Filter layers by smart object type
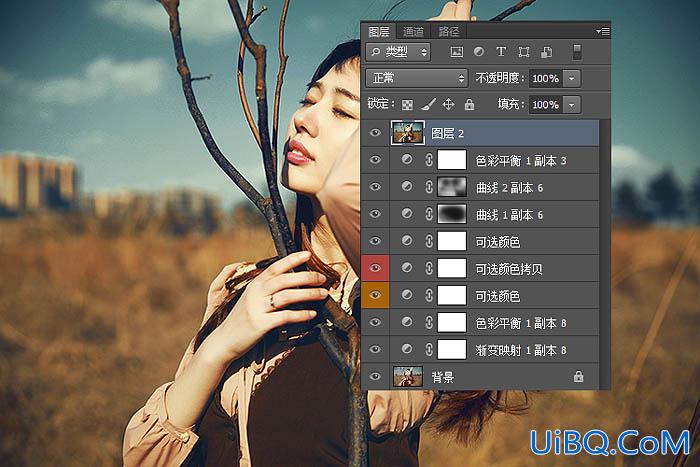Image resolution: width=700 pixels, height=467 pixels. (x=546, y=52)
